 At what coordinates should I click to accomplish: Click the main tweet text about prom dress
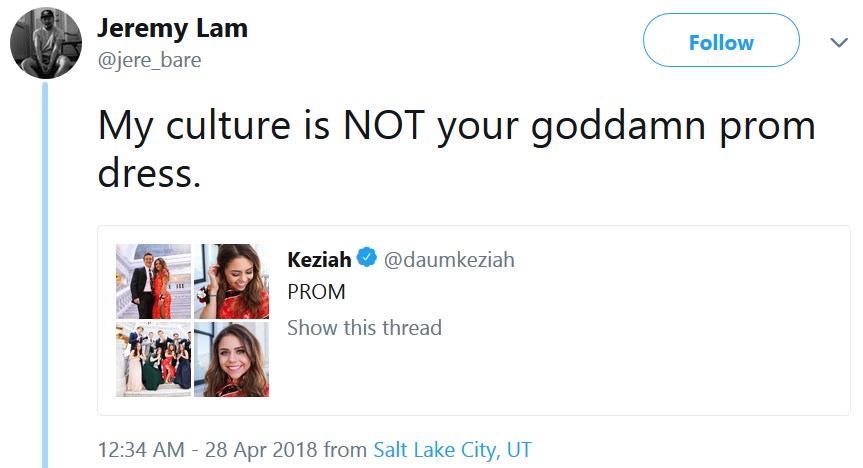[x=456, y=149]
